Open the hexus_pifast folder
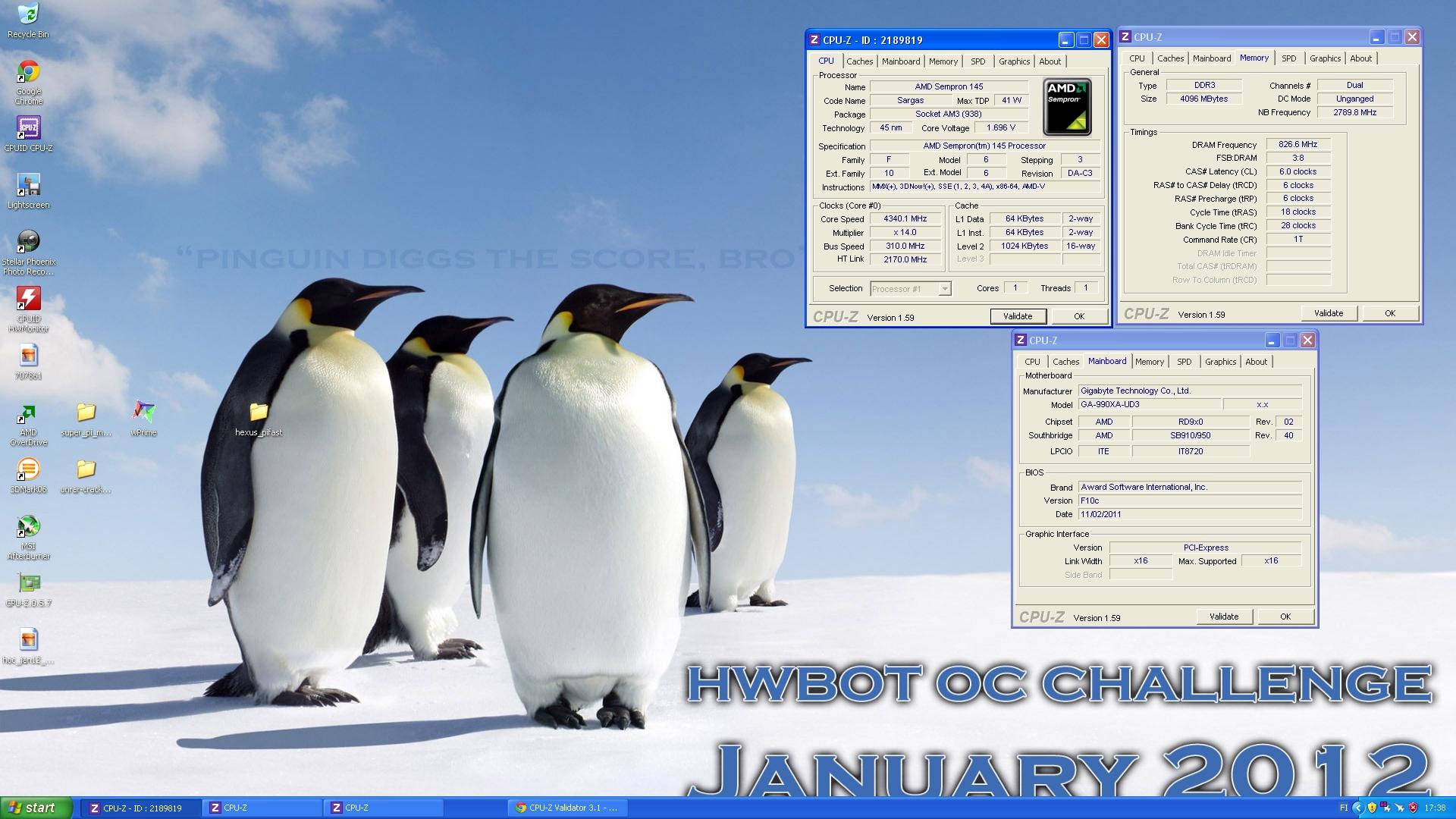Image resolution: width=1456 pixels, height=819 pixels. coord(259,419)
